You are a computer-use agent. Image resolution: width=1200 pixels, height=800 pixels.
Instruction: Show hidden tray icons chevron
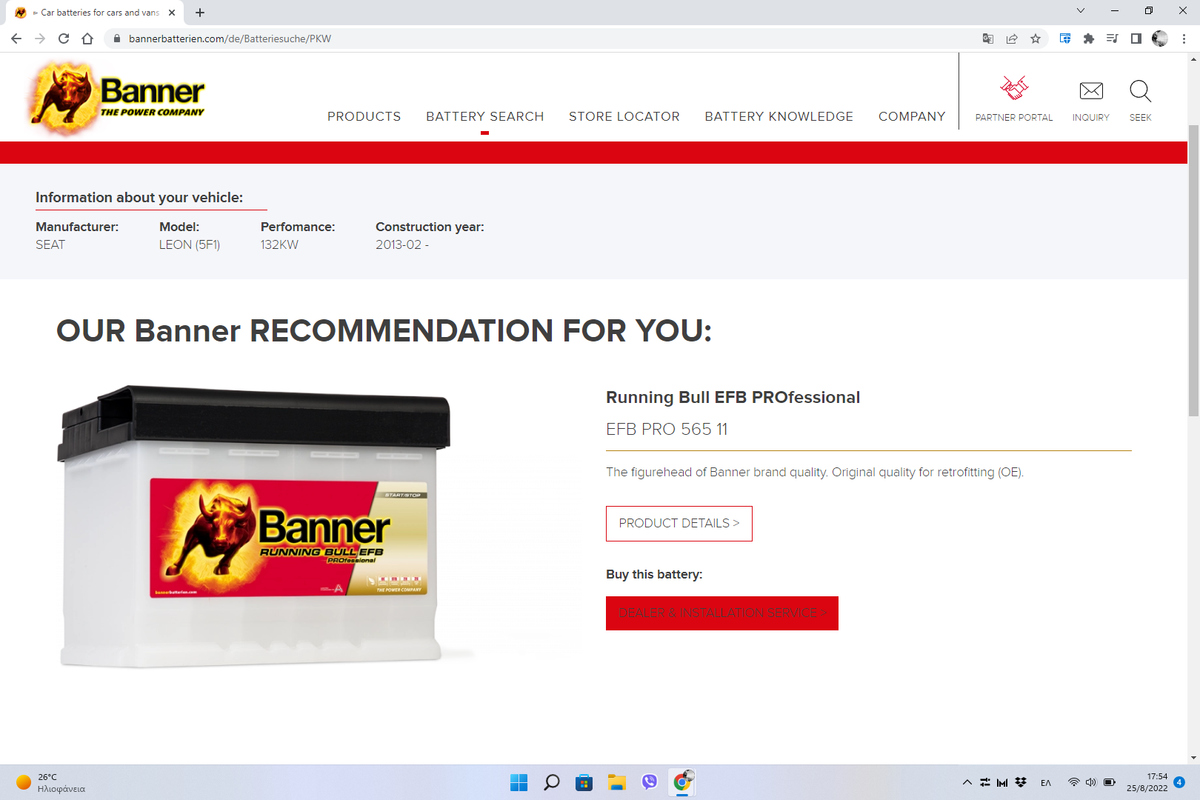click(967, 782)
